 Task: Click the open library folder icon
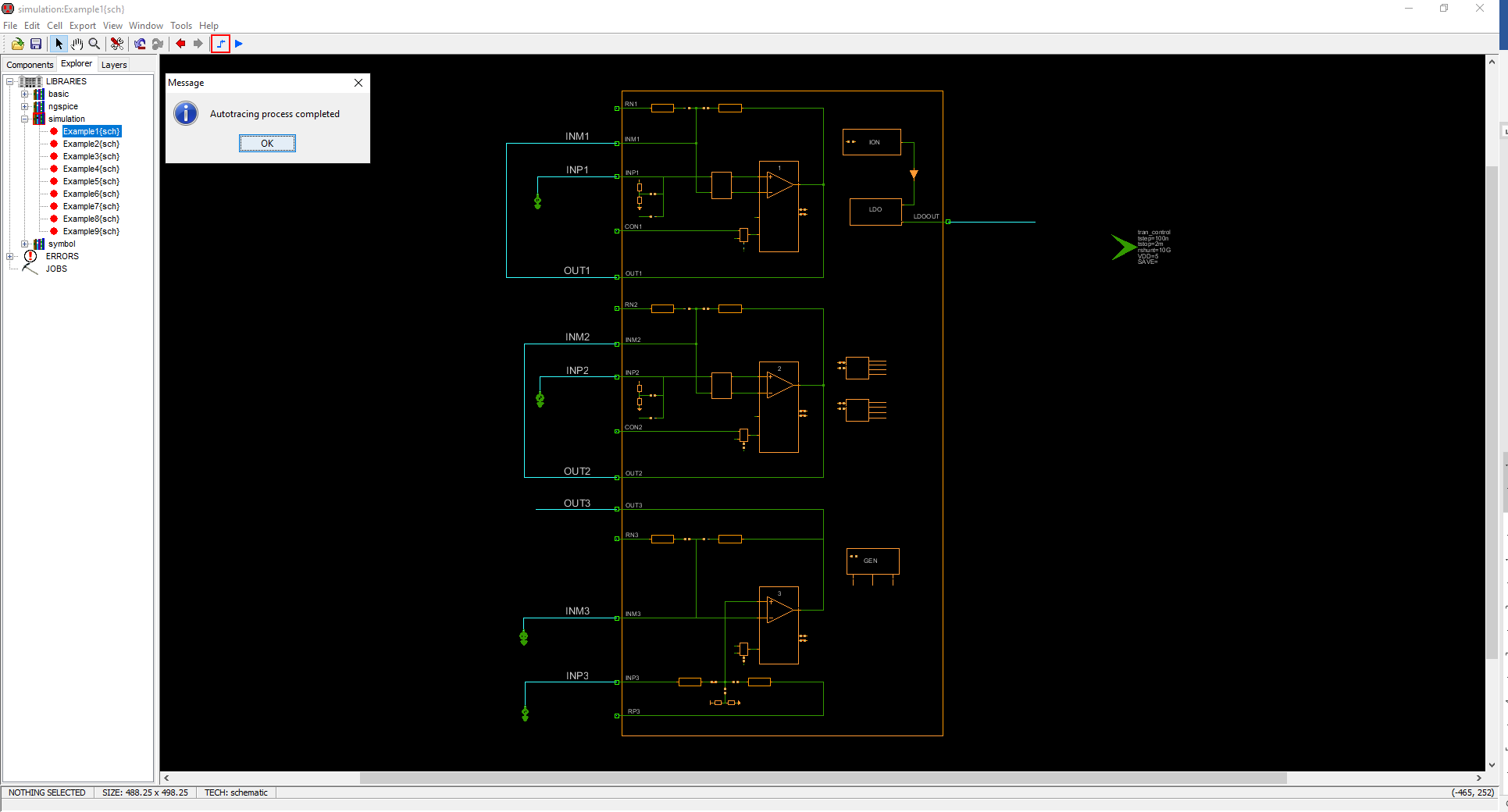[17, 44]
